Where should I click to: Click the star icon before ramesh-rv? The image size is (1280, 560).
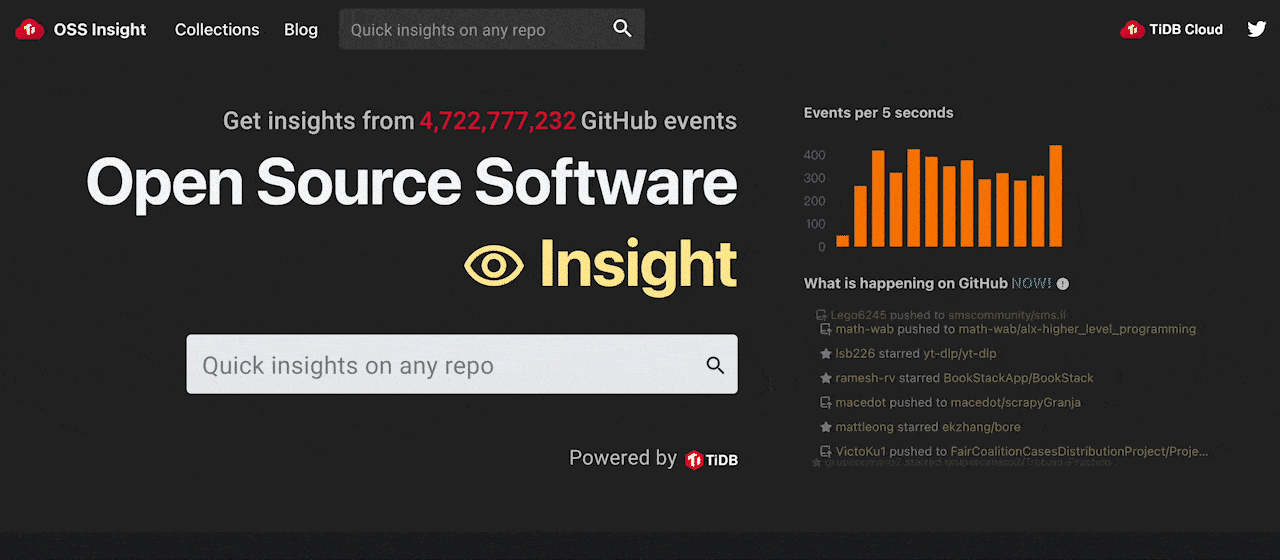pyautogui.click(x=826, y=378)
